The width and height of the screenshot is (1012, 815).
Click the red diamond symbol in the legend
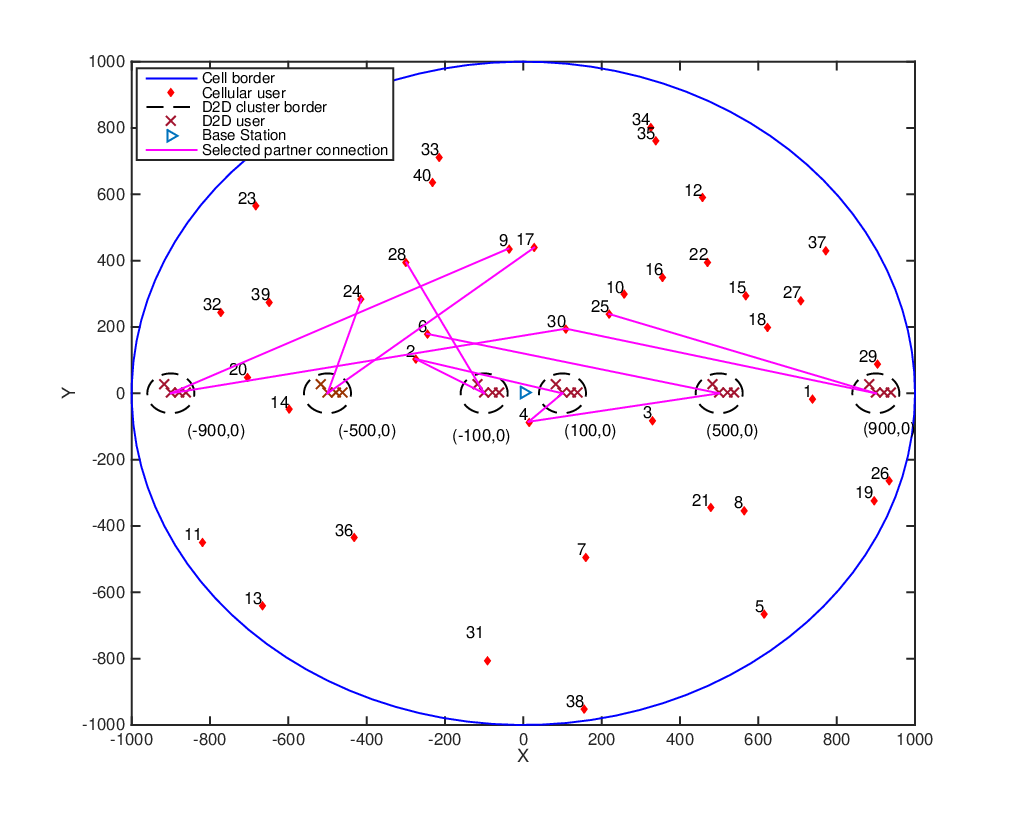170,93
